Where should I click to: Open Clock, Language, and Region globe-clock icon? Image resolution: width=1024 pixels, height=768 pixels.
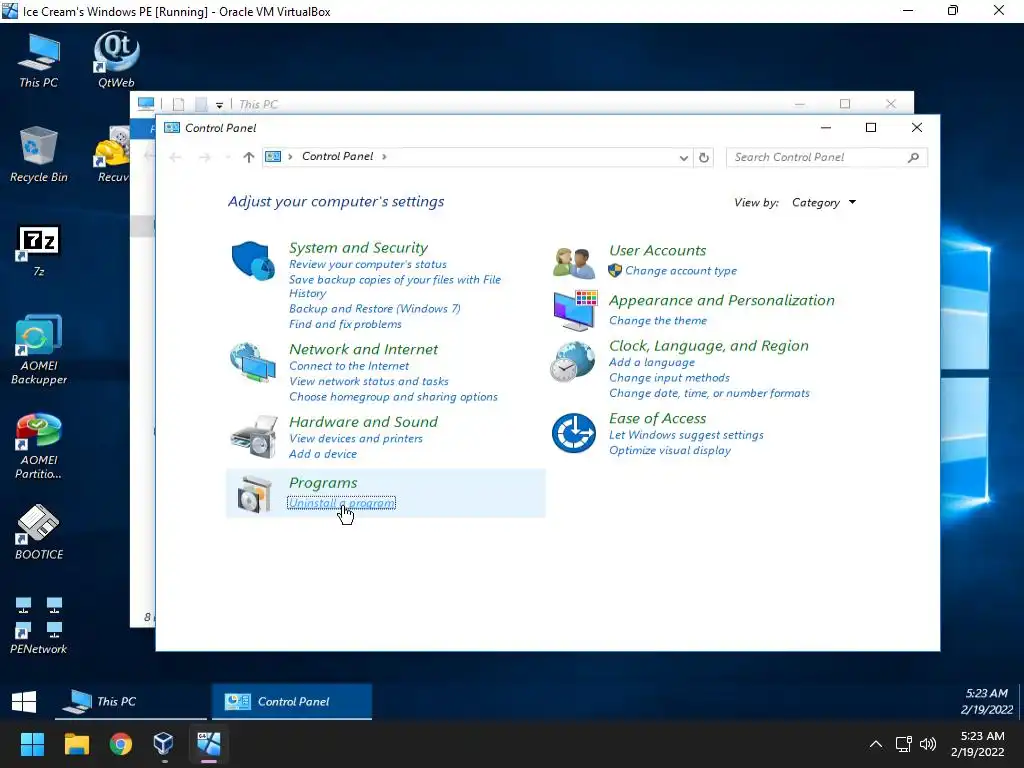pyautogui.click(x=572, y=361)
